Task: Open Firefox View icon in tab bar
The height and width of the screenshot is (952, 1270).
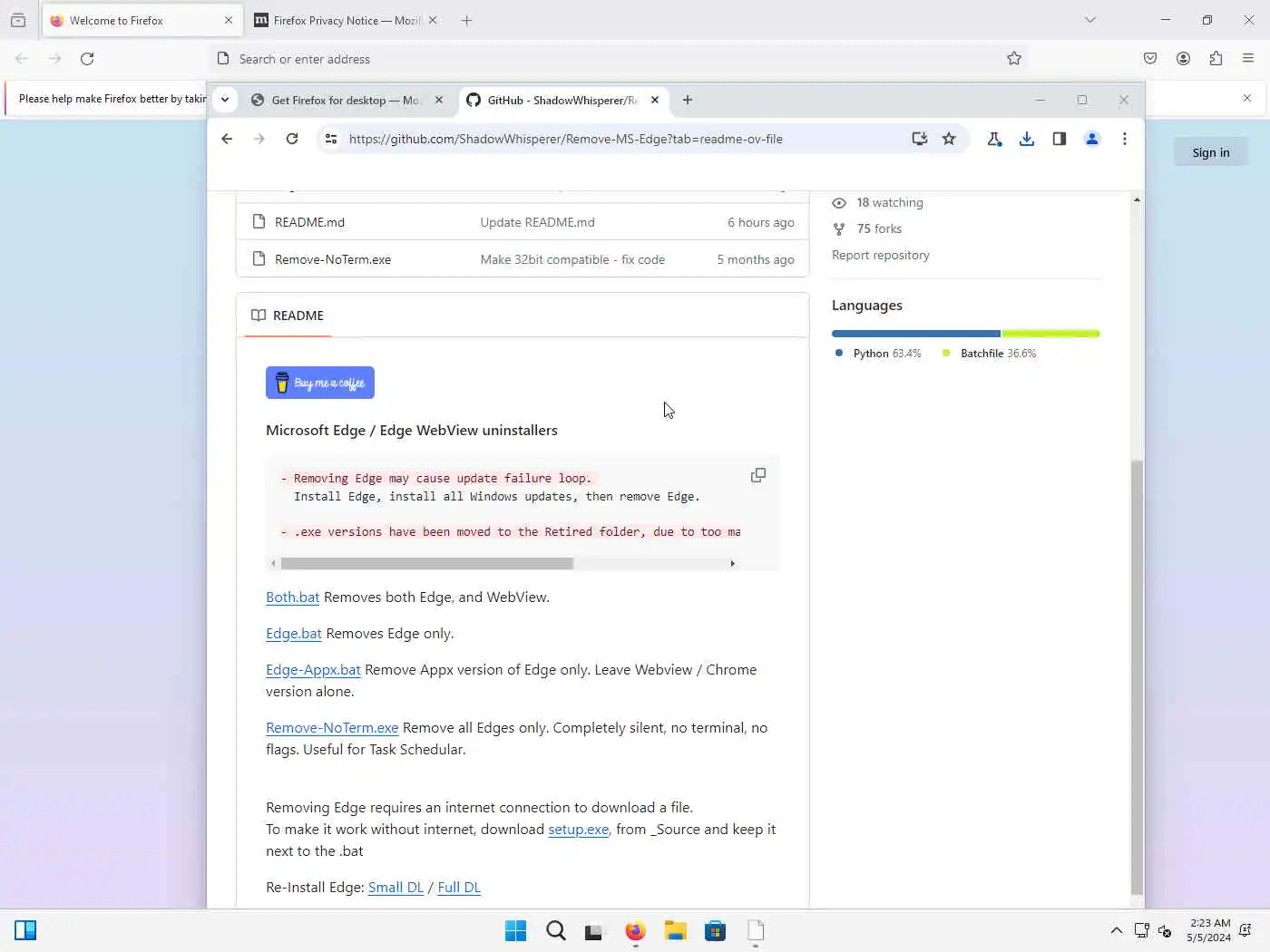Action: click(18, 20)
